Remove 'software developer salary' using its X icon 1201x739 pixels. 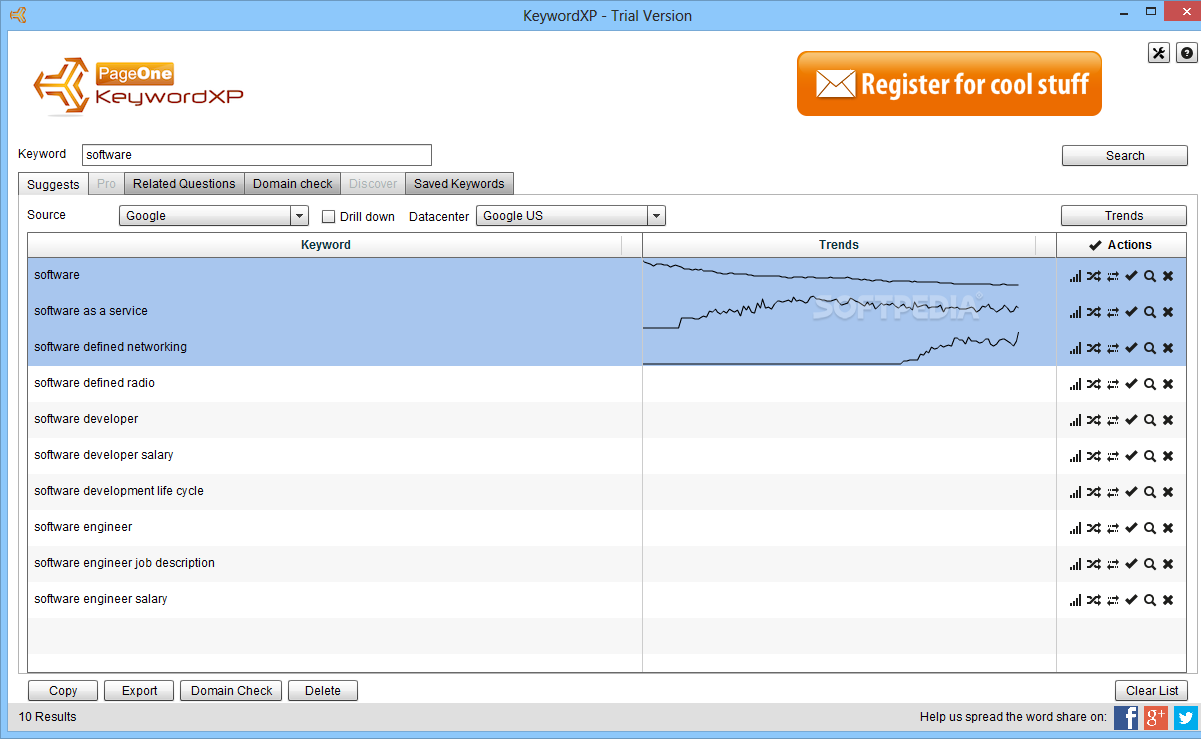coord(1168,456)
